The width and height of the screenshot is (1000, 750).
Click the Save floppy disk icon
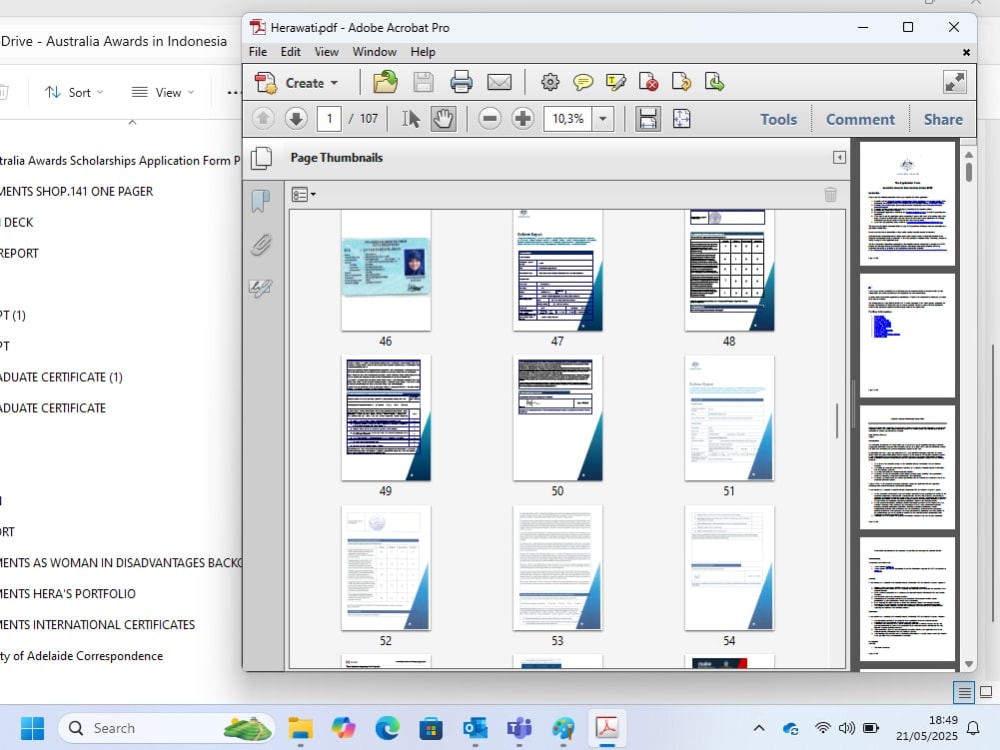(x=423, y=82)
